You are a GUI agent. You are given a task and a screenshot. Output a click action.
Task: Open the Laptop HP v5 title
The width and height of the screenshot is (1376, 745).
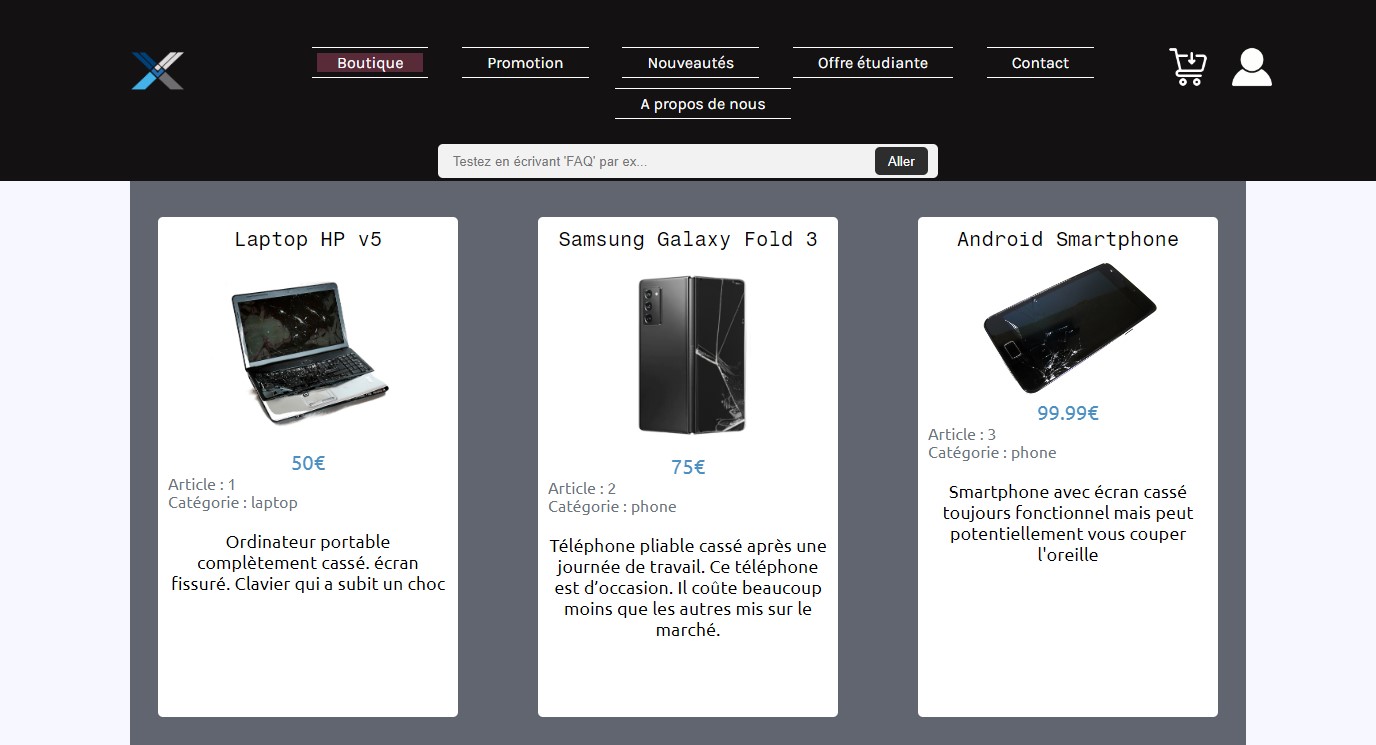click(308, 239)
